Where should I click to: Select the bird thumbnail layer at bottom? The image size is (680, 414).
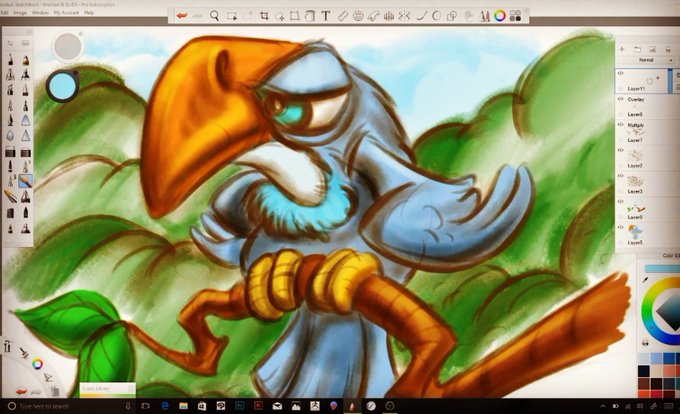point(635,232)
